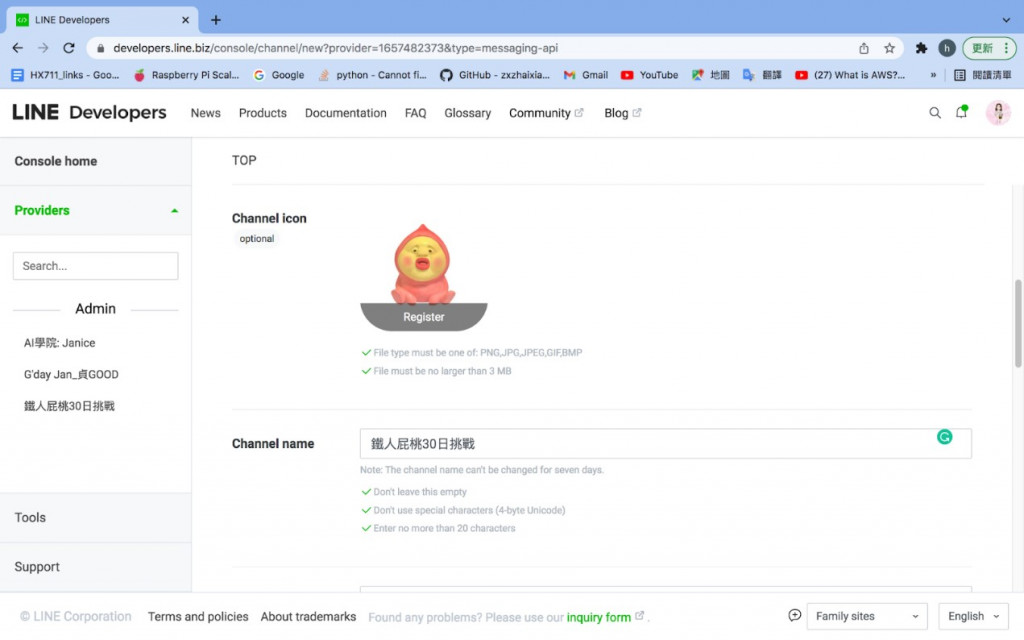
Task: Open the Products menu item
Action: [263, 113]
